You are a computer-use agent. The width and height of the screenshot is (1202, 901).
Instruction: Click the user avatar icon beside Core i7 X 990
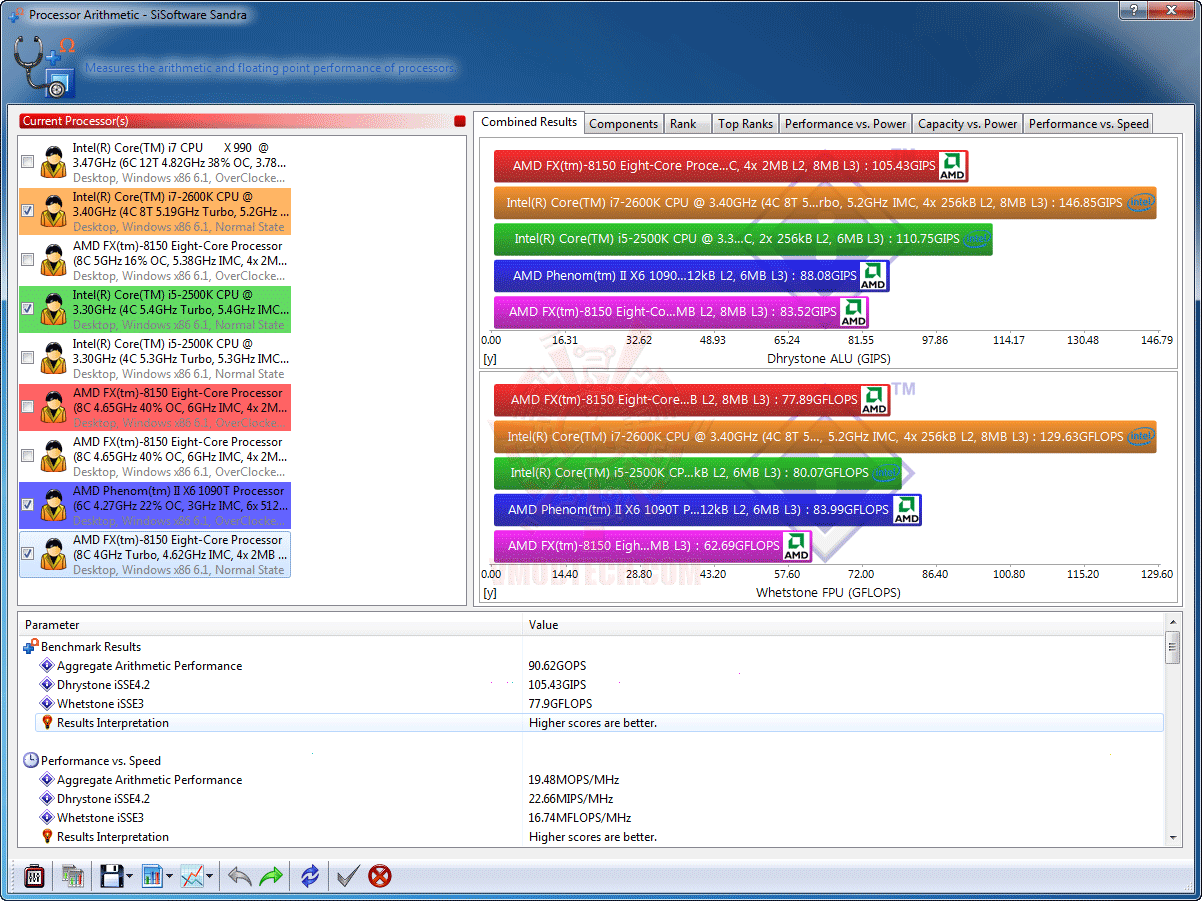coord(54,162)
